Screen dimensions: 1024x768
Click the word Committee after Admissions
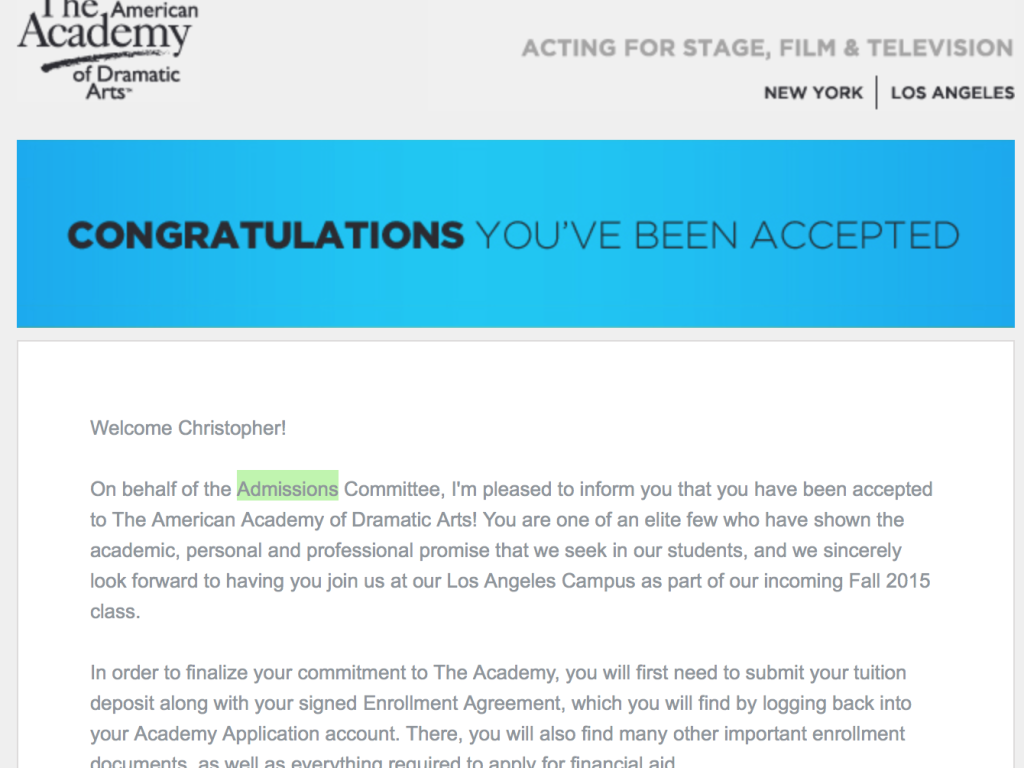click(x=392, y=489)
